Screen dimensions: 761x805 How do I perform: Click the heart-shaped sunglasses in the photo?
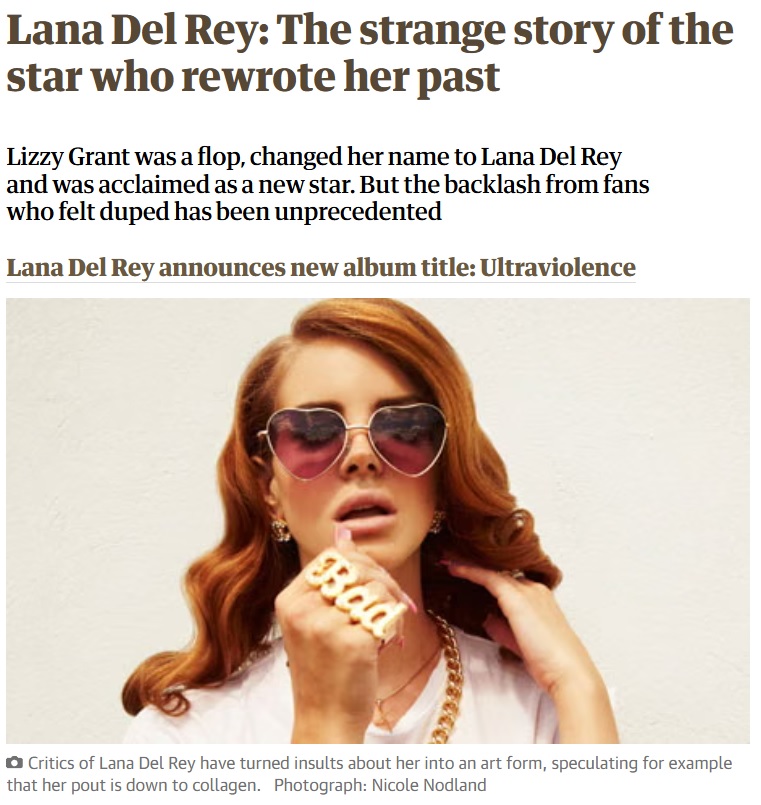click(354, 440)
